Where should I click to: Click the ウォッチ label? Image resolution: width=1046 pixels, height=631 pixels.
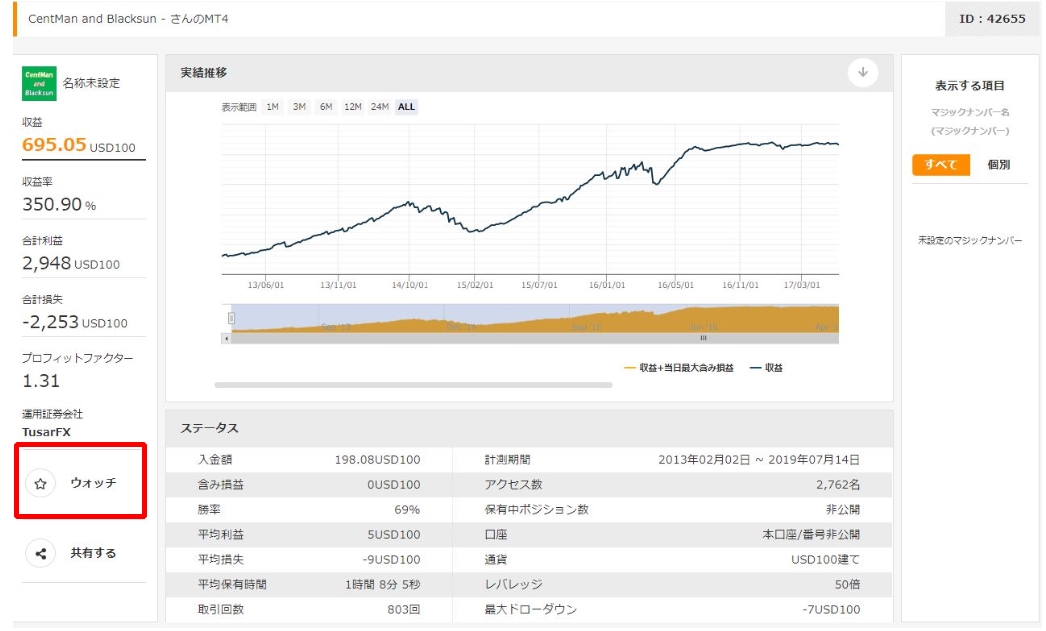[93, 483]
